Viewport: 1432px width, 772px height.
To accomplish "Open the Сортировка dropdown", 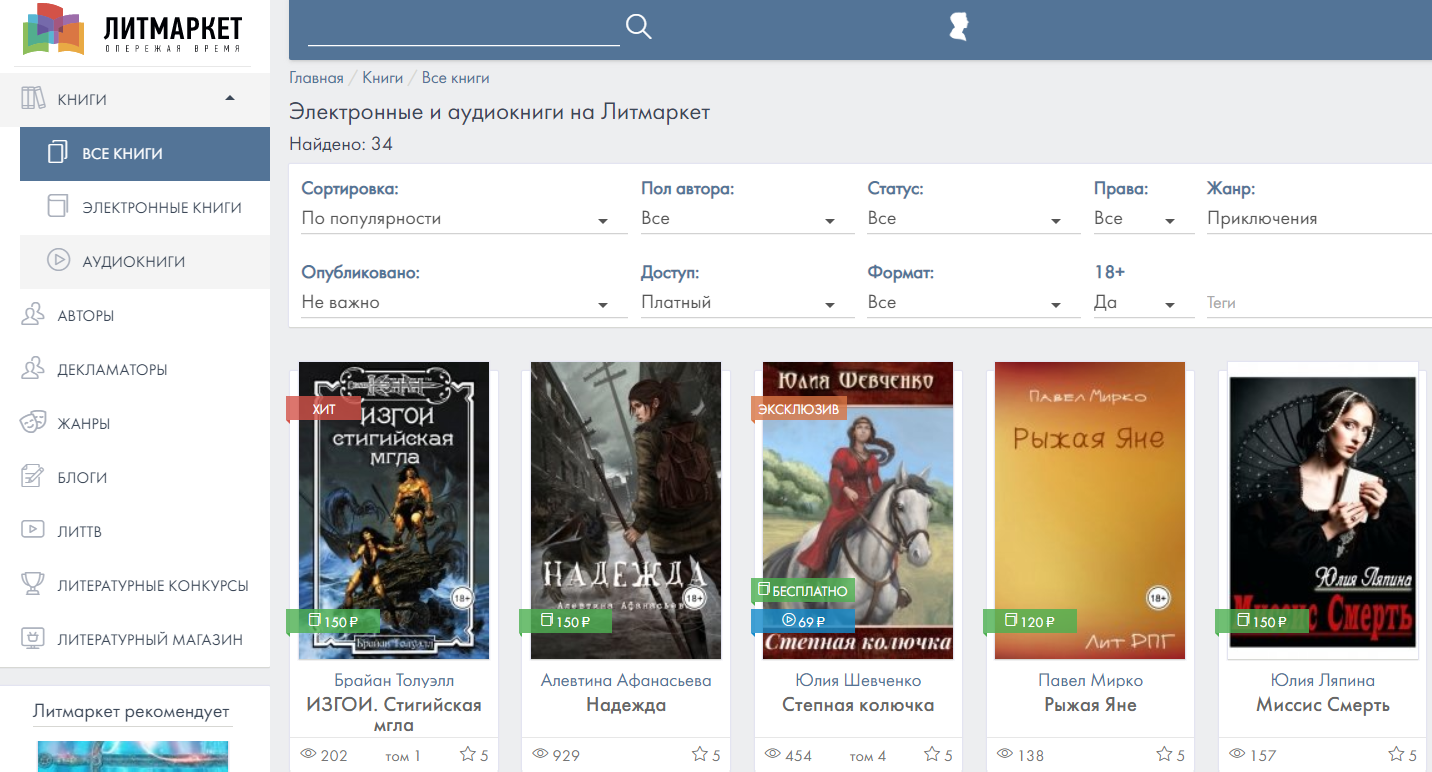I will (464, 219).
